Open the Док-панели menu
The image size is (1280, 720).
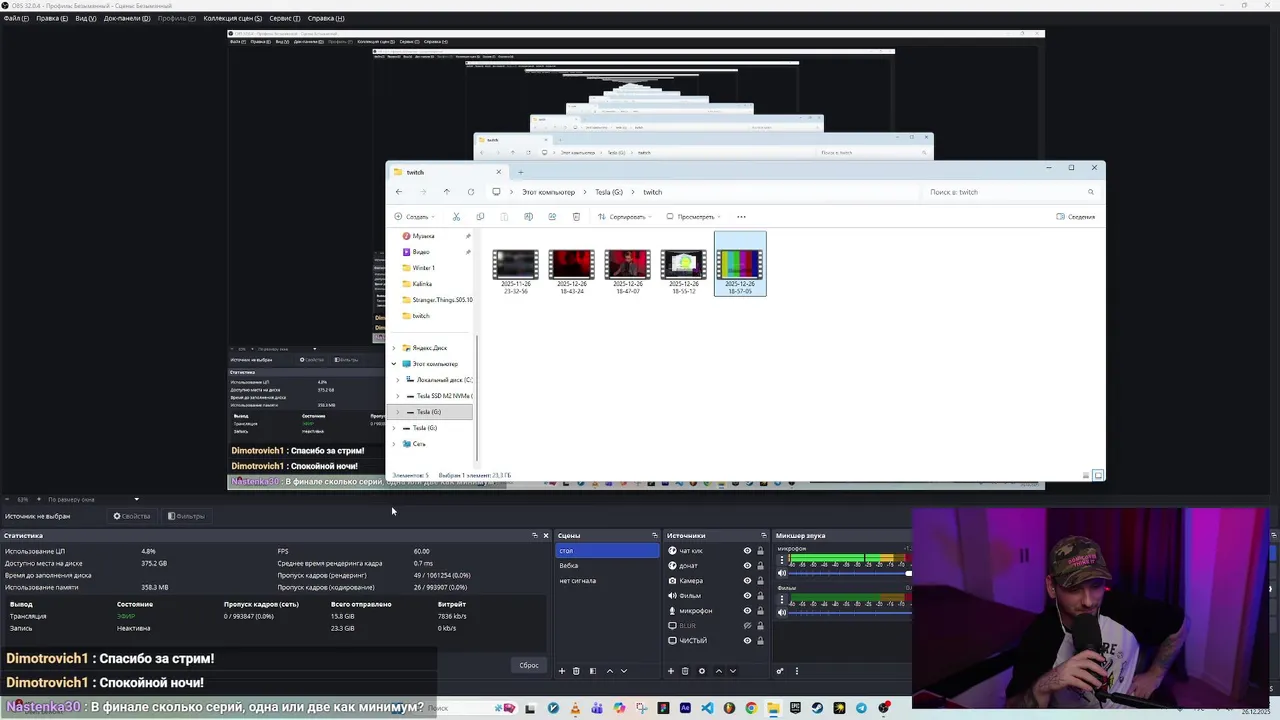point(127,18)
